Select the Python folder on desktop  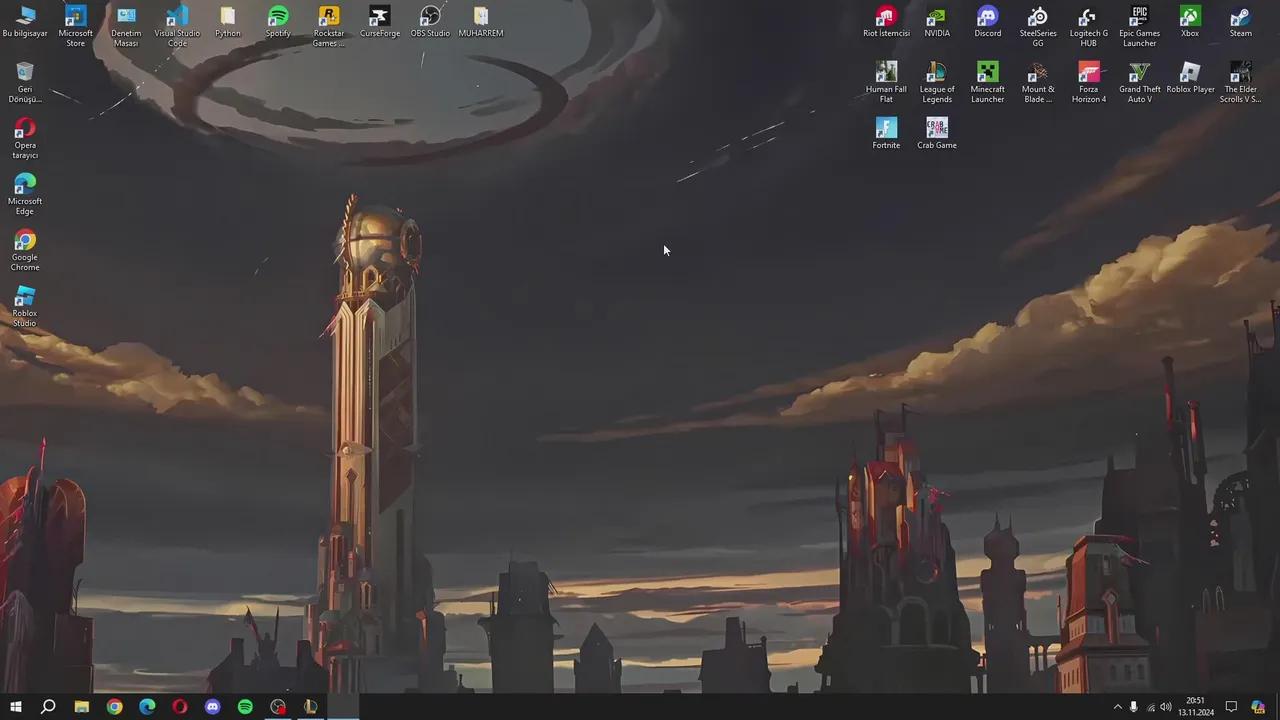pyautogui.click(x=228, y=22)
